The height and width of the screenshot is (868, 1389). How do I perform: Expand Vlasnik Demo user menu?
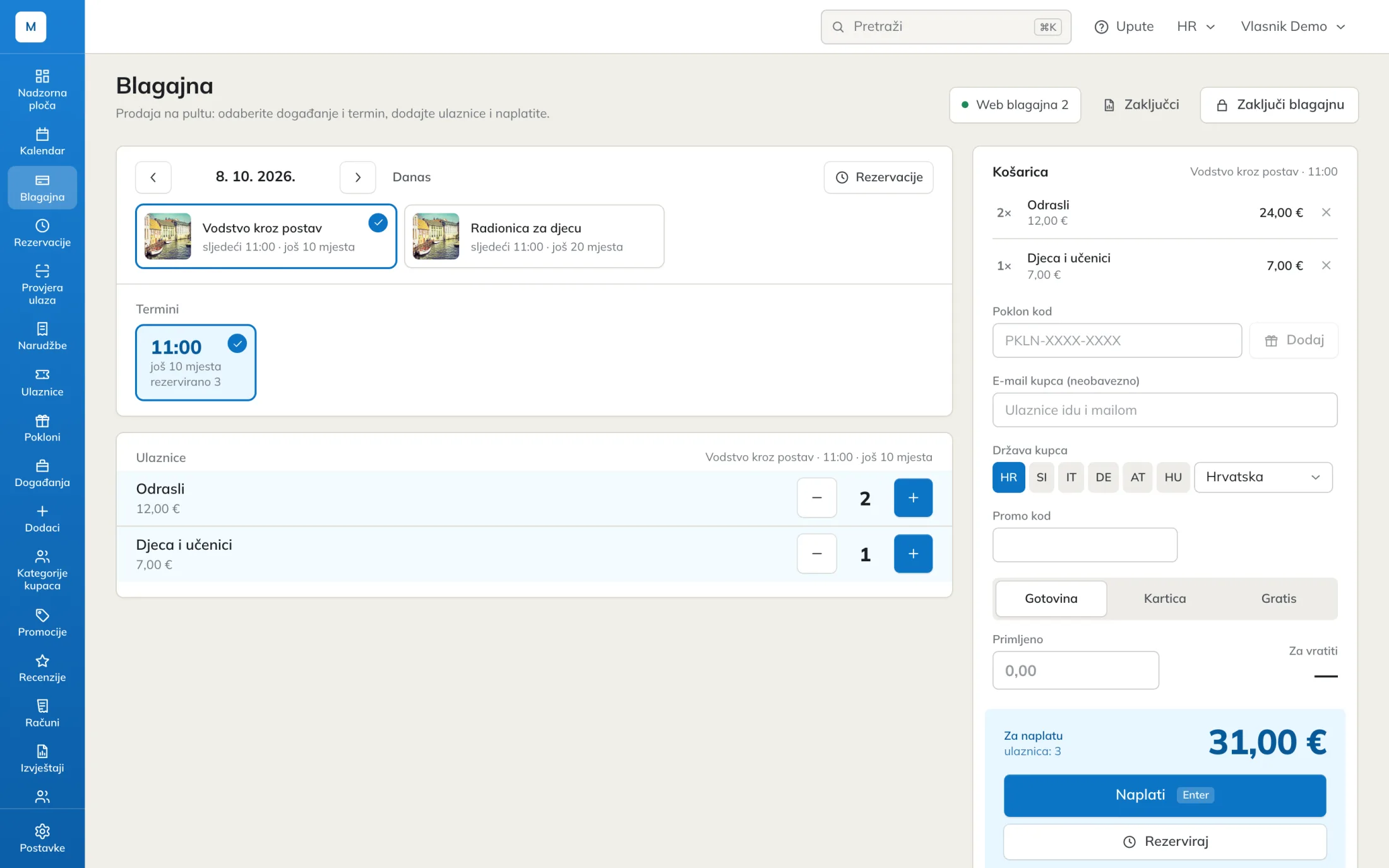point(1293,27)
